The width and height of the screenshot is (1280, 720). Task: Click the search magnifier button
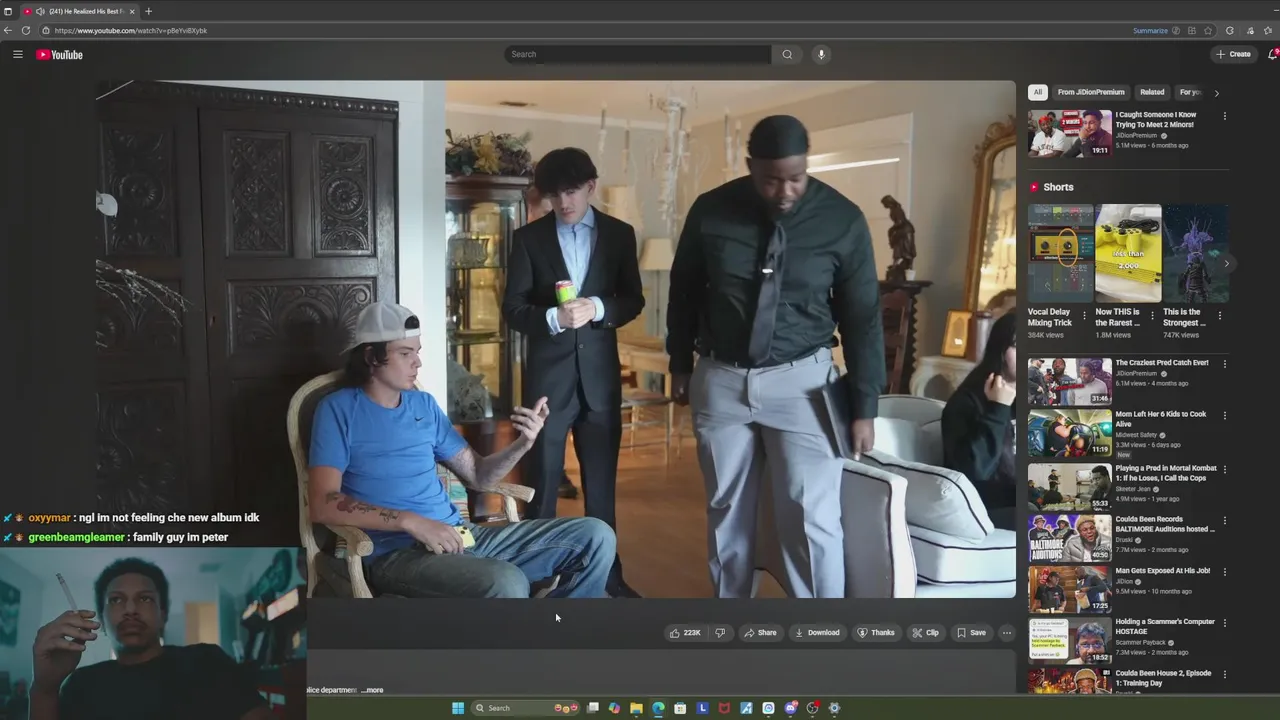pos(787,54)
